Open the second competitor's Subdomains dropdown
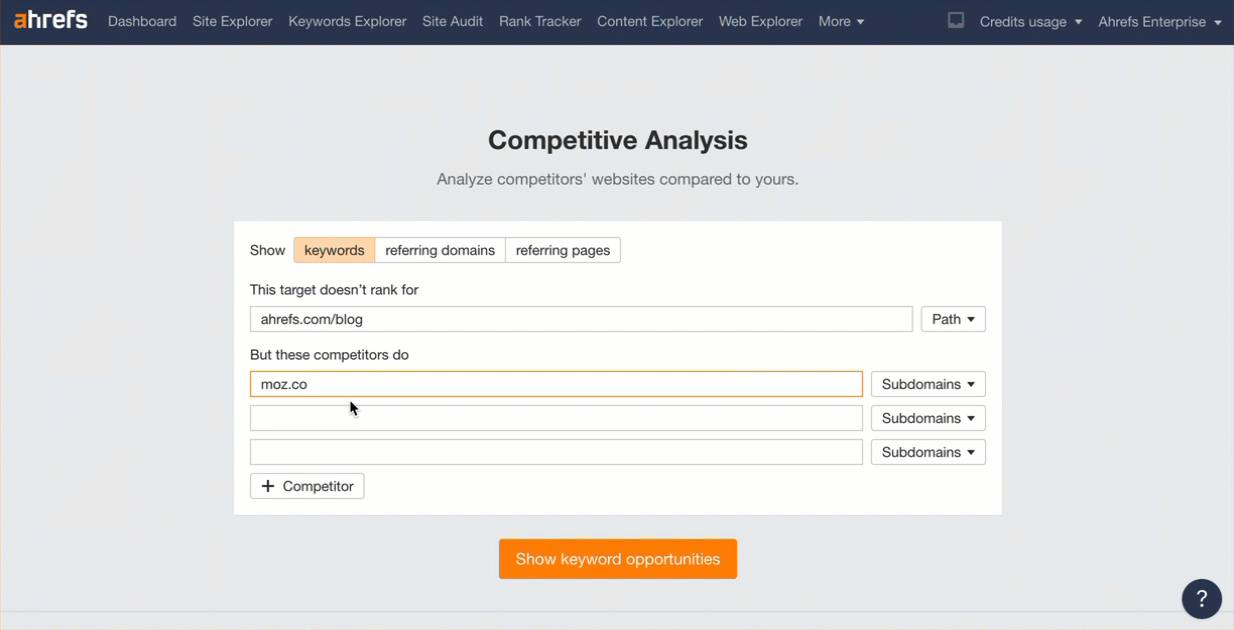The width and height of the screenshot is (1234, 630). point(927,417)
